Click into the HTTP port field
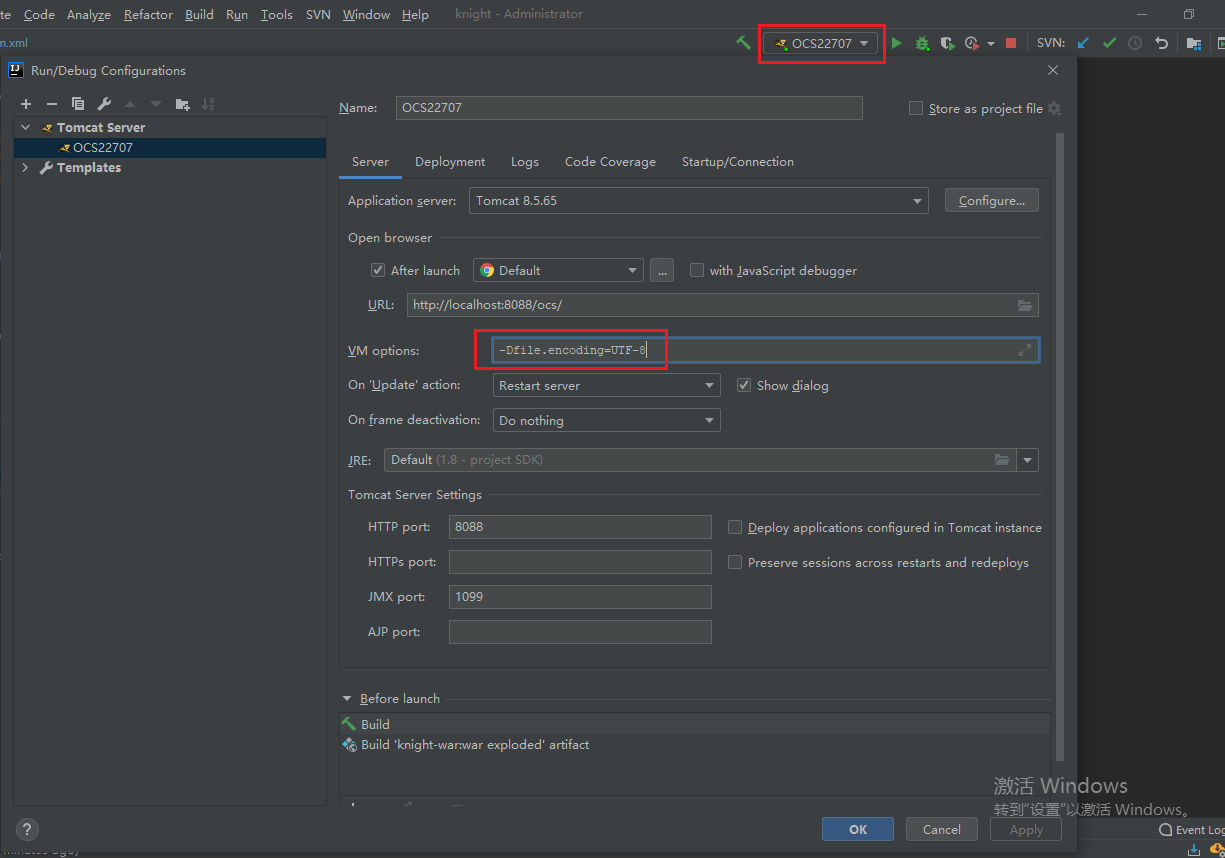This screenshot has width=1225, height=858. point(580,527)
